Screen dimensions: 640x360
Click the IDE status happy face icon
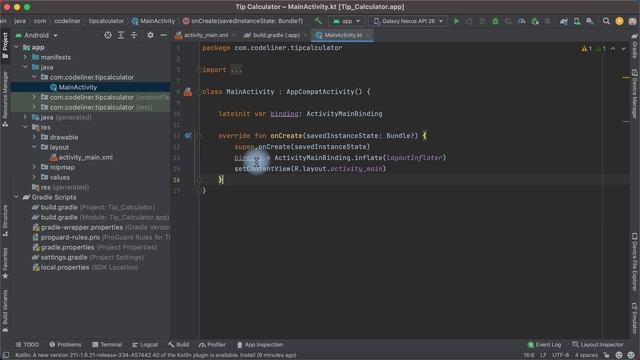point(619,355)
